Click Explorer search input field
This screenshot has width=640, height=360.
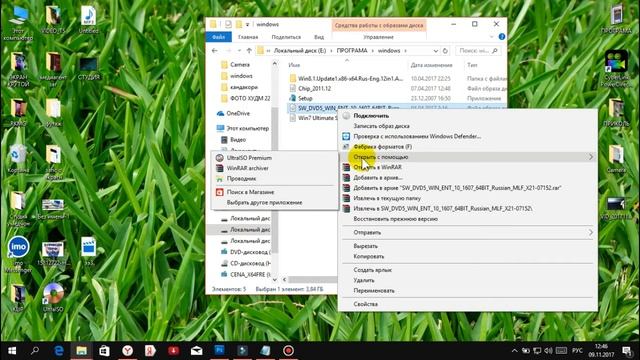coord(478,51)
